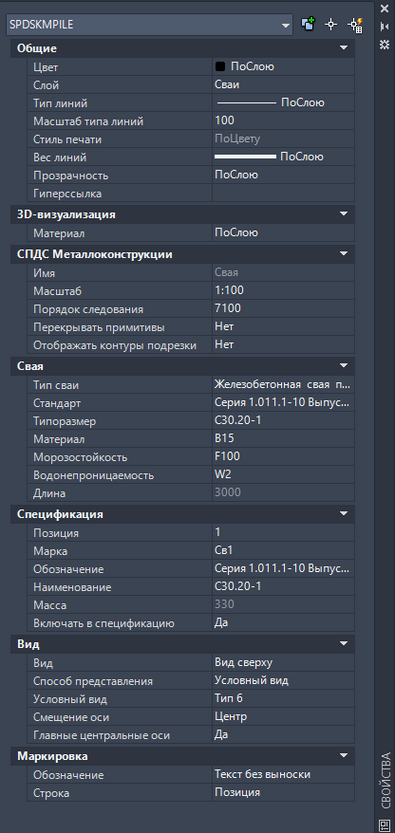Open the Тип линий ПоСлою value
The height and width of the screenshot is (833, 395).
(283, 103)
